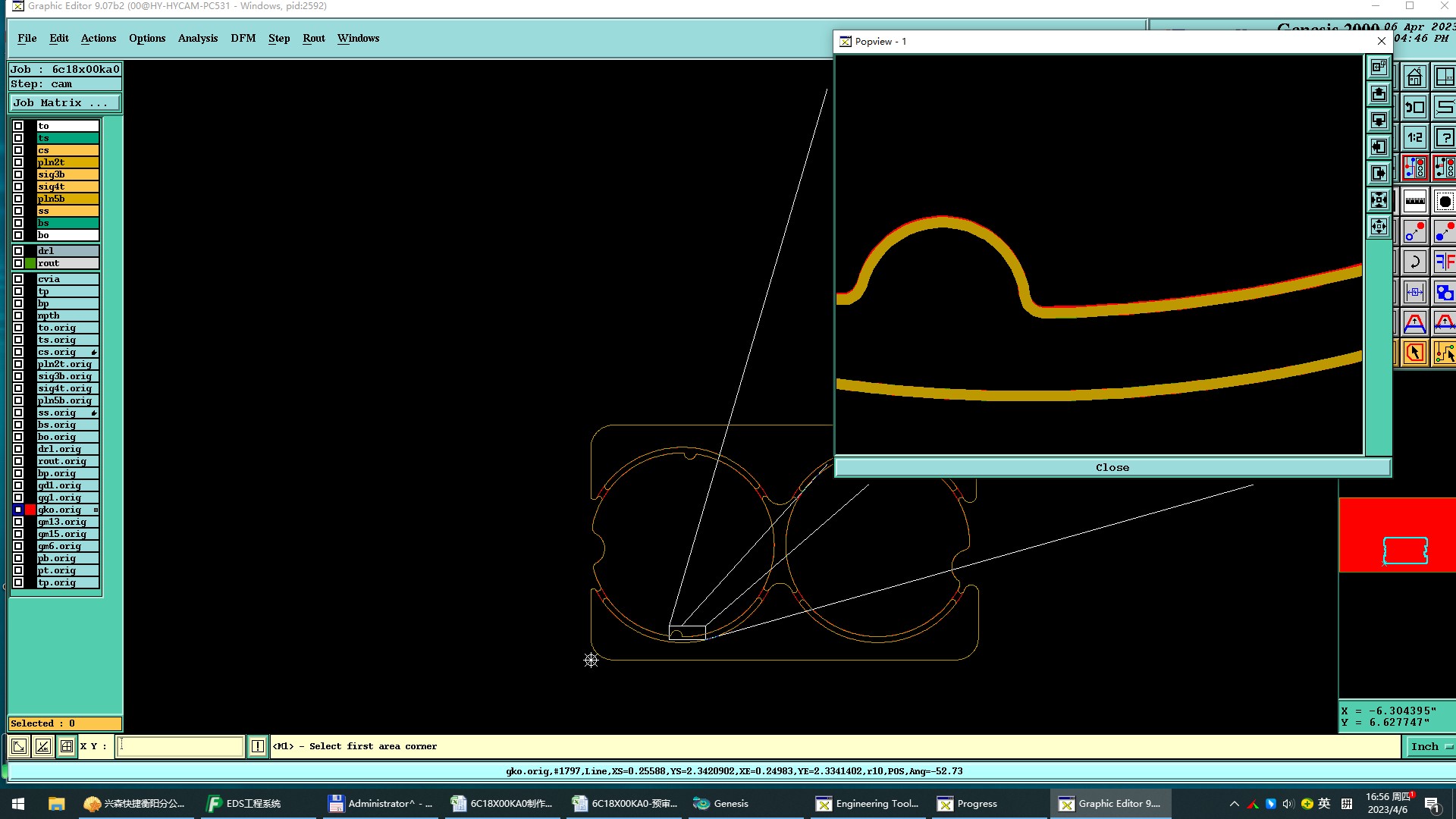1456x819 pixels.
Task: Click the rotate arrow tool icon
Action: coord(1414,262)
